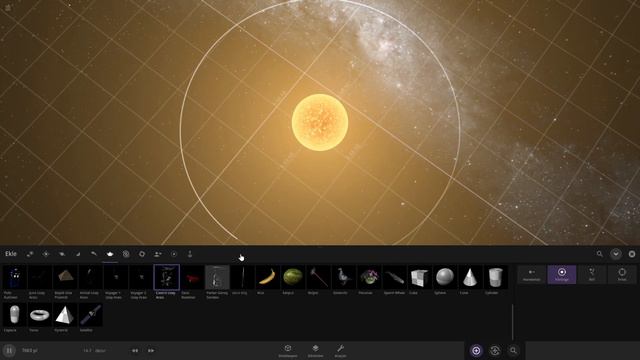Select the Cylinder shape thumbnail
The height and width of the screenshot is (360, 640).
tap(496, 277)
